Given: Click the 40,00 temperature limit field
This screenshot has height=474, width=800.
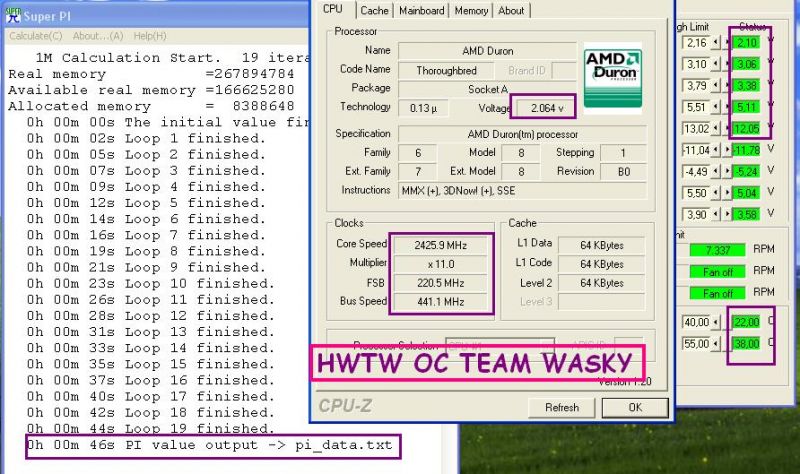Looking at the screenshot, I should tap(697, 322).
